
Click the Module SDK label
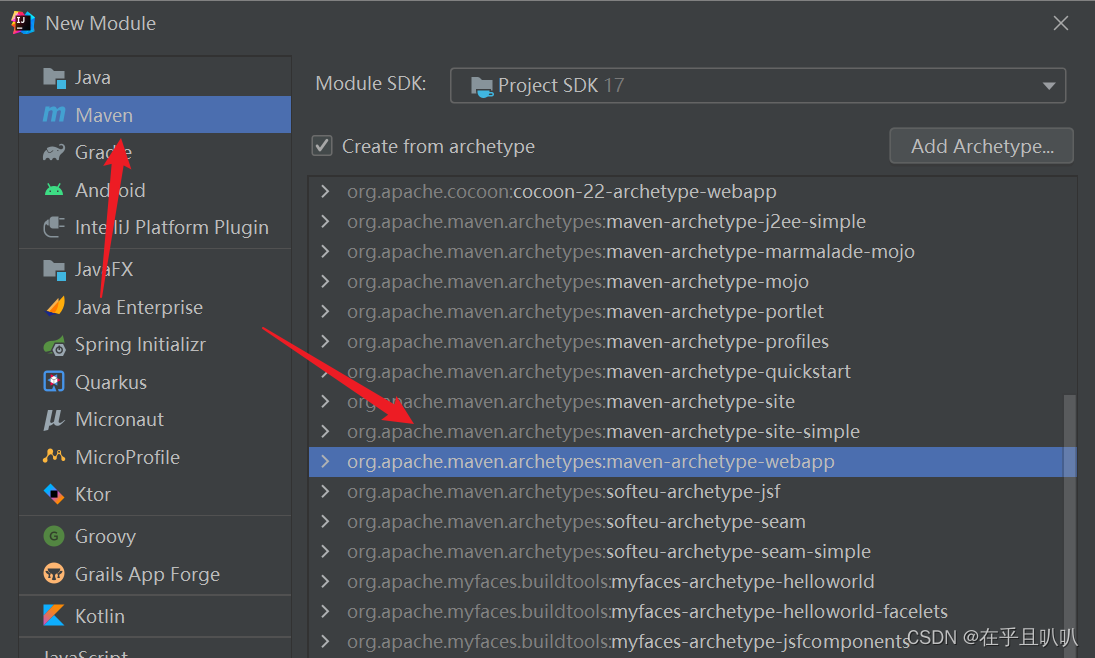point(371,84)
